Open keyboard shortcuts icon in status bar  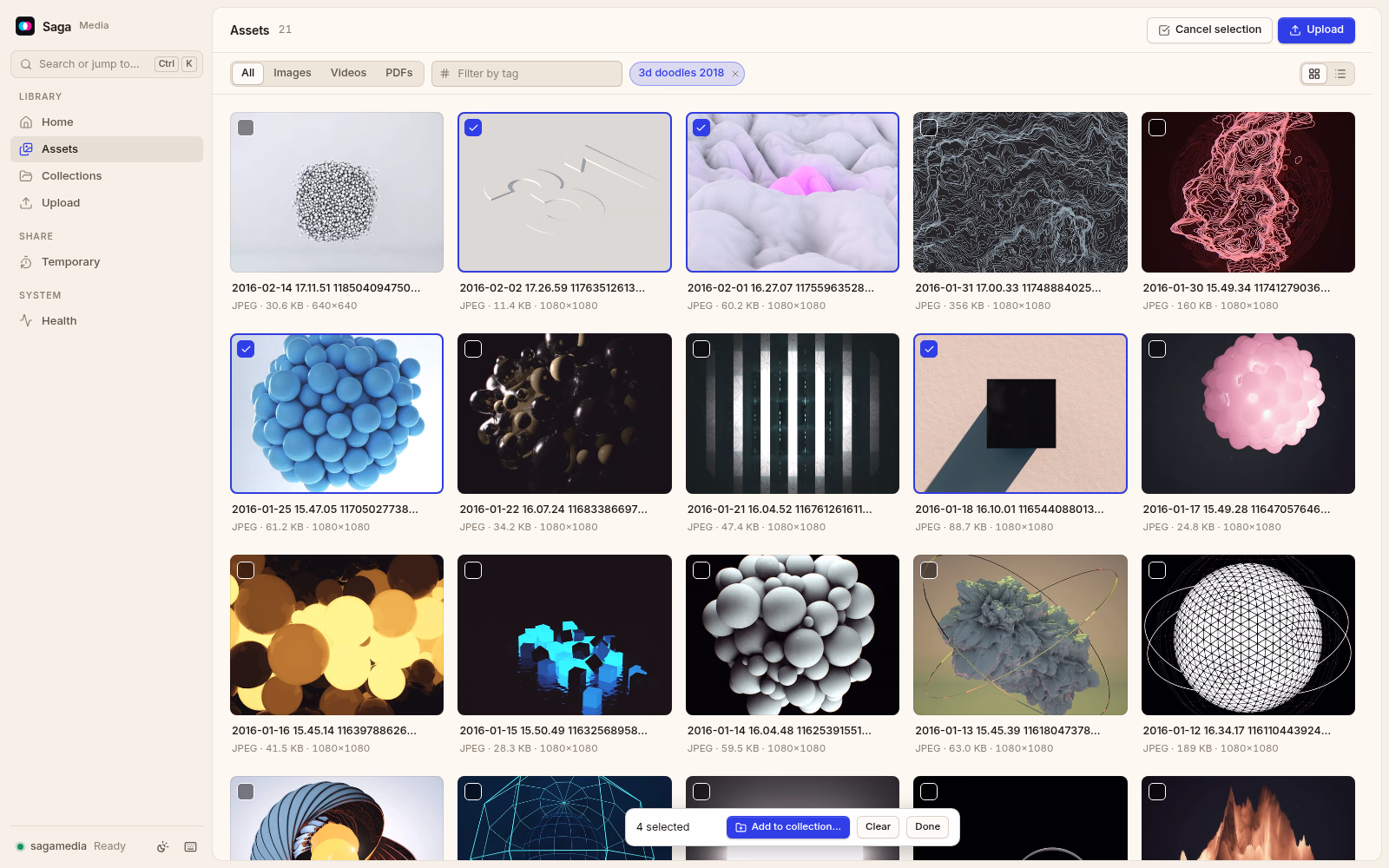click(190, 847)
